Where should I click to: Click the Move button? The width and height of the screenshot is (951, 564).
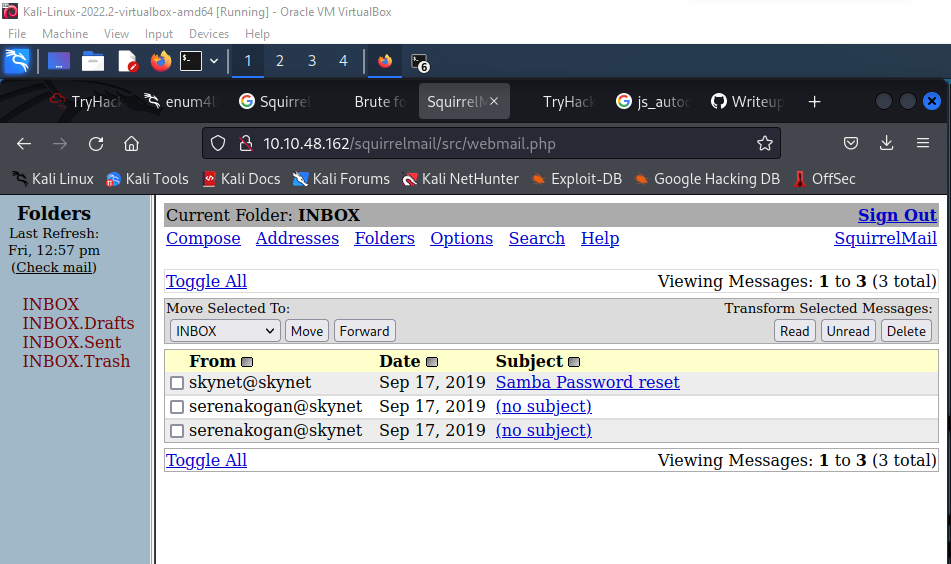coord(307,331)
